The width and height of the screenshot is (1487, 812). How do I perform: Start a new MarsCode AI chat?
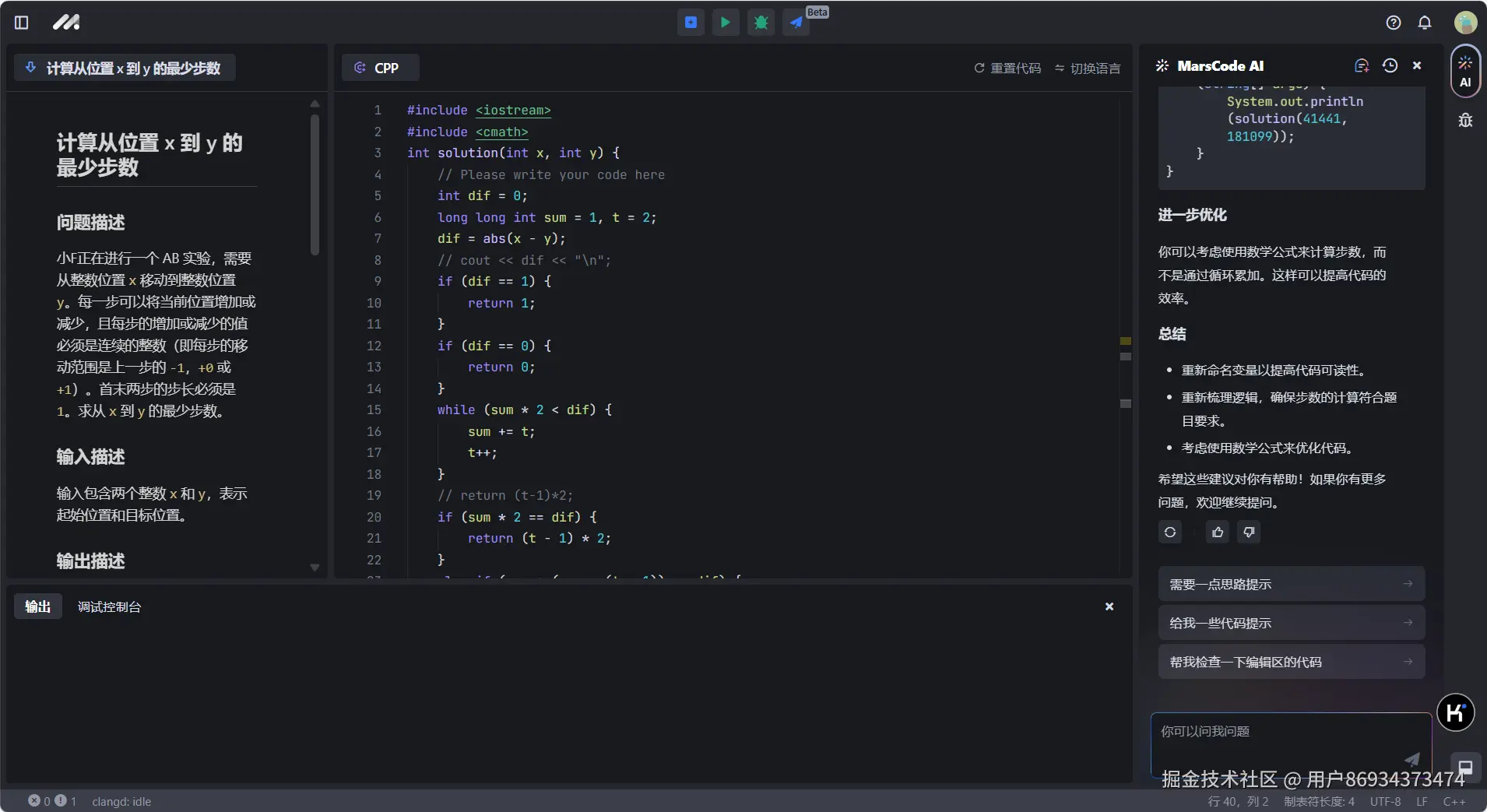(1362, 66)
